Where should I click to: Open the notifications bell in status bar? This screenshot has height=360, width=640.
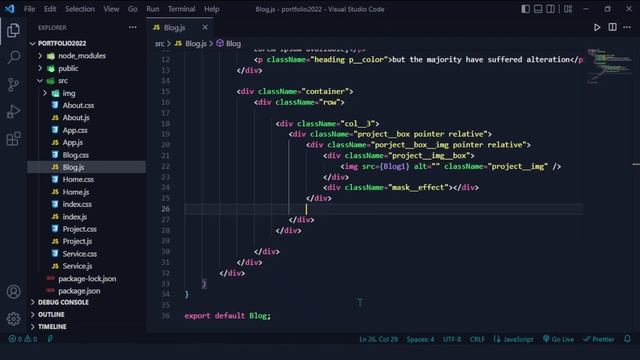[x=627, y=339]
